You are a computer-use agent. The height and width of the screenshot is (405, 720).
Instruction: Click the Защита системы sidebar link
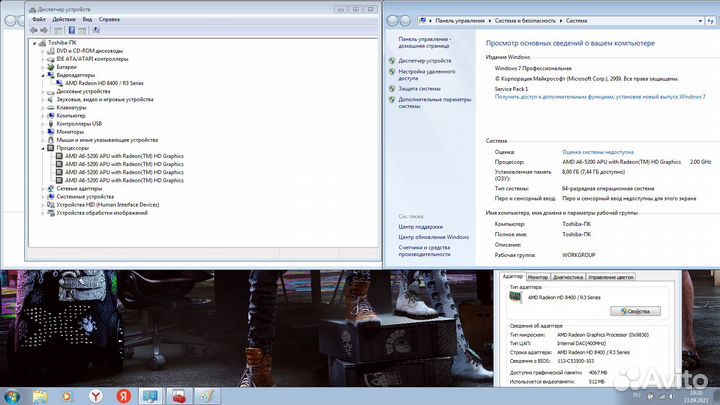pos(419,88)
